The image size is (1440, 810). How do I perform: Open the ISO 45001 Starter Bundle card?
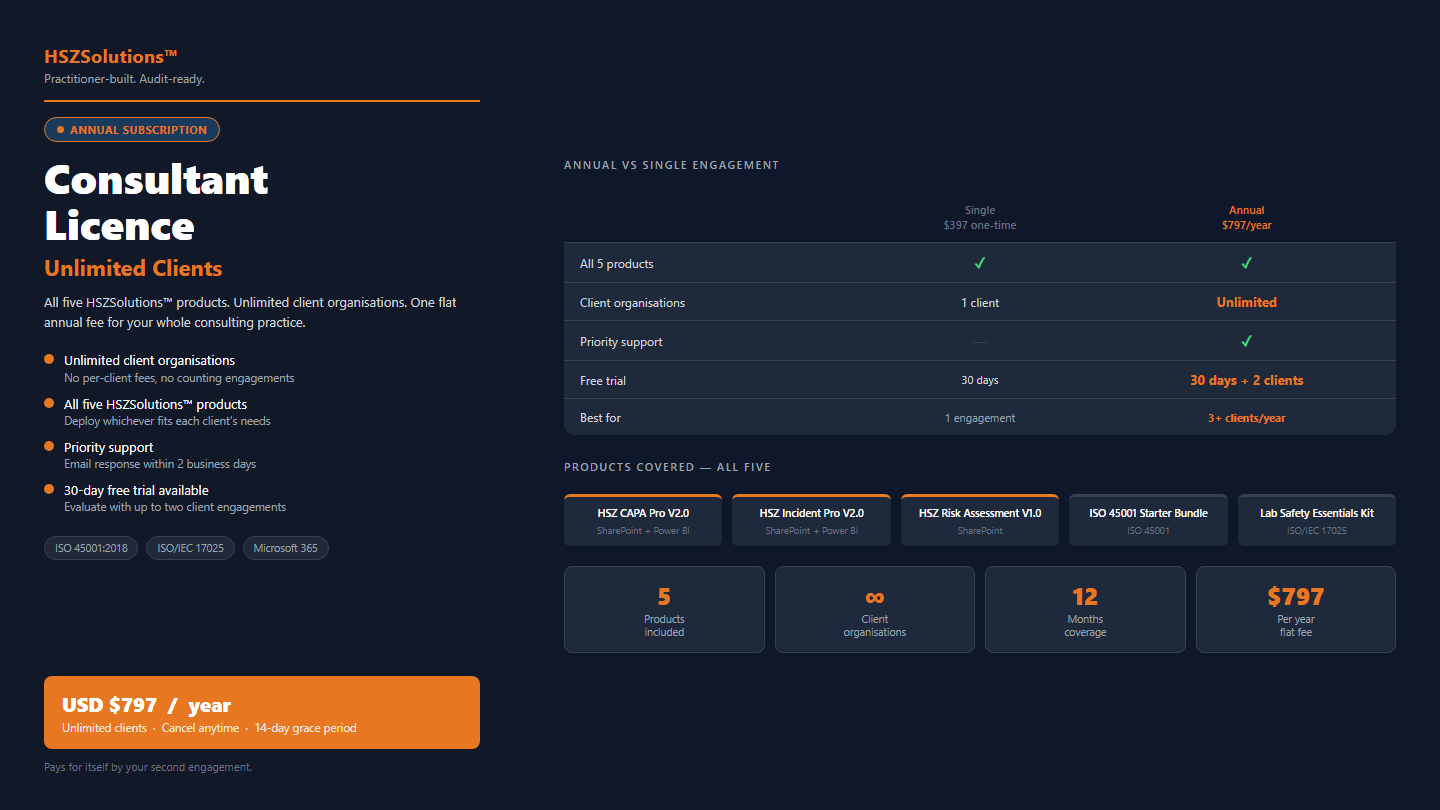tap(1148, 520)
